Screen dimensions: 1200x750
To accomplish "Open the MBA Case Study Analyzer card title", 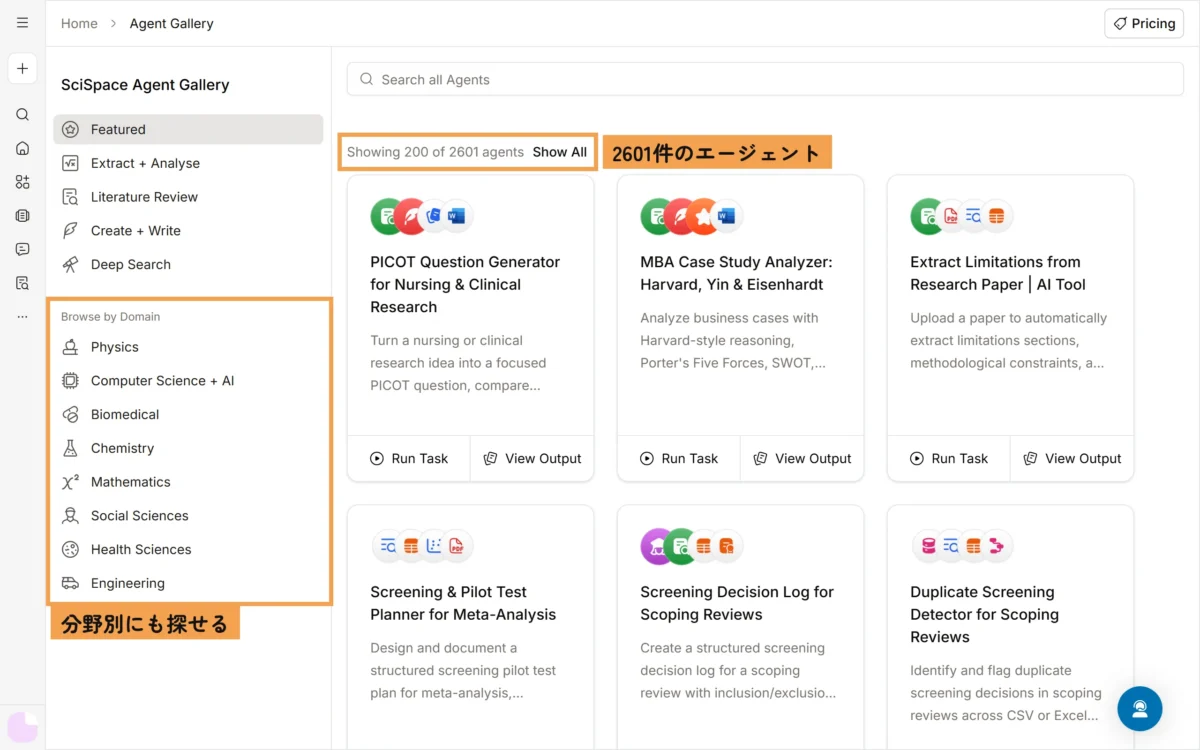I will click(736, 273).
